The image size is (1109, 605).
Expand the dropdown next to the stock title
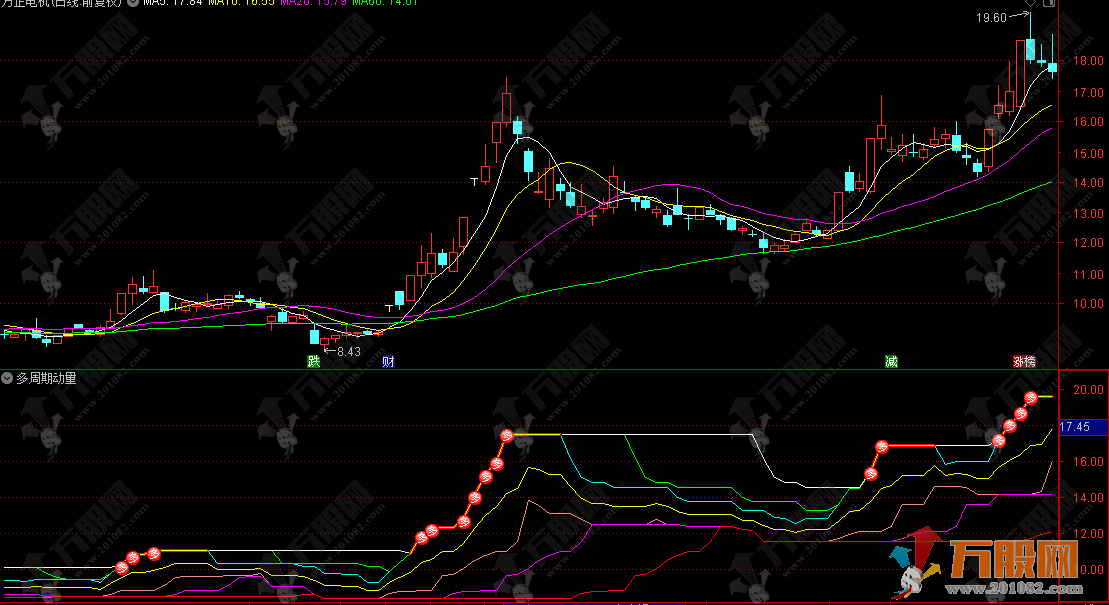pos(132,3)
